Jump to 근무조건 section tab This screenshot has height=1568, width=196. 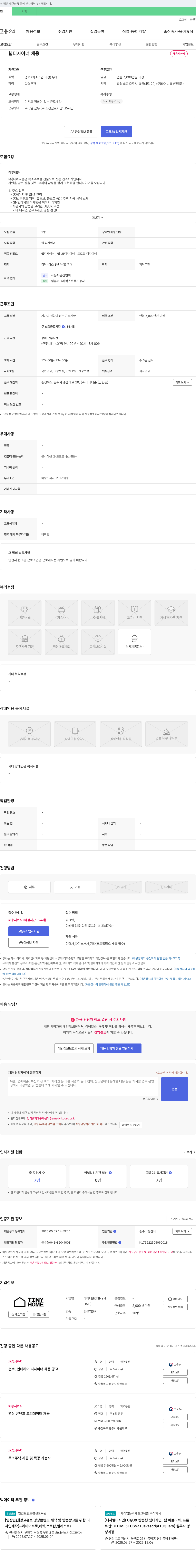42,45
